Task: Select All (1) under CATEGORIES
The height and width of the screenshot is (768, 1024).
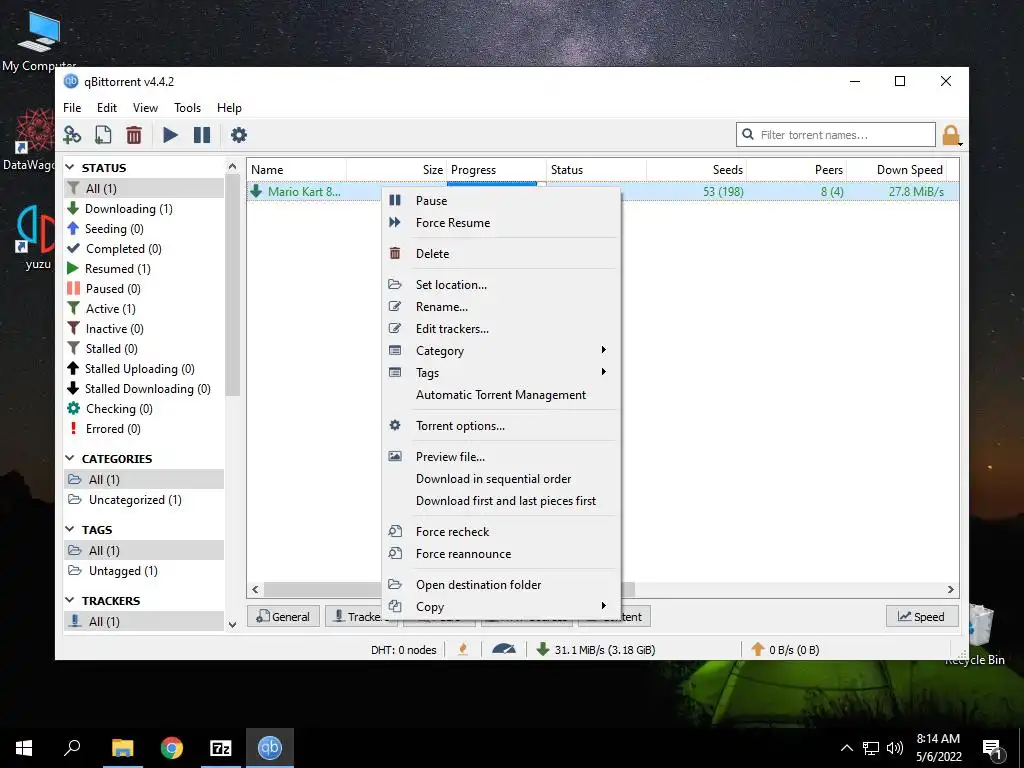Action: click(x=144, y=479)
